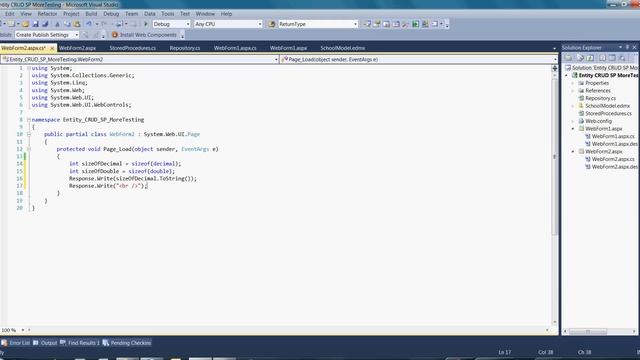Select StoredProcedures.cs in Solution Explorer
The height and width of the screenshot is (360, 640).
[x=608, y=113]
